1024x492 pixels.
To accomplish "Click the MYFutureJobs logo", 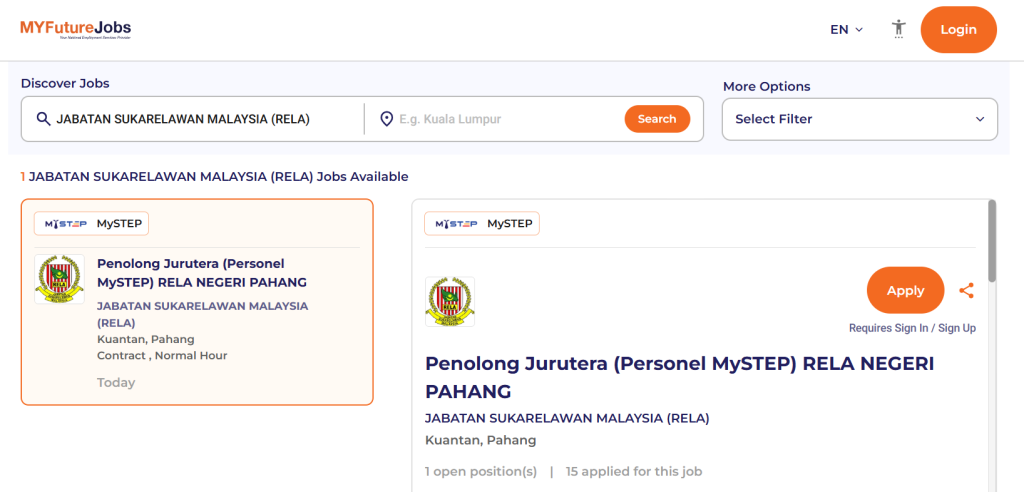I will pyautogui.click(x=75, y=29).
